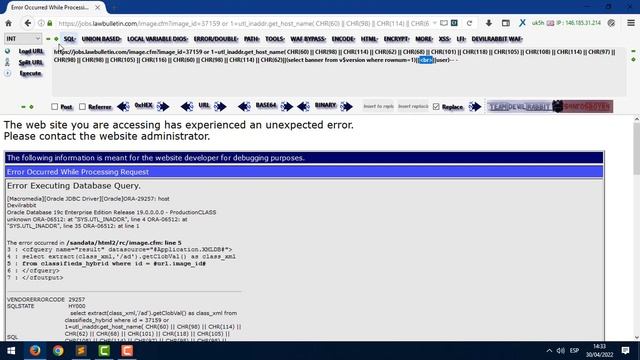Click inside the HackBar URL text area
The width and height of the screenshot is (640, 360).
pos(339,72)
